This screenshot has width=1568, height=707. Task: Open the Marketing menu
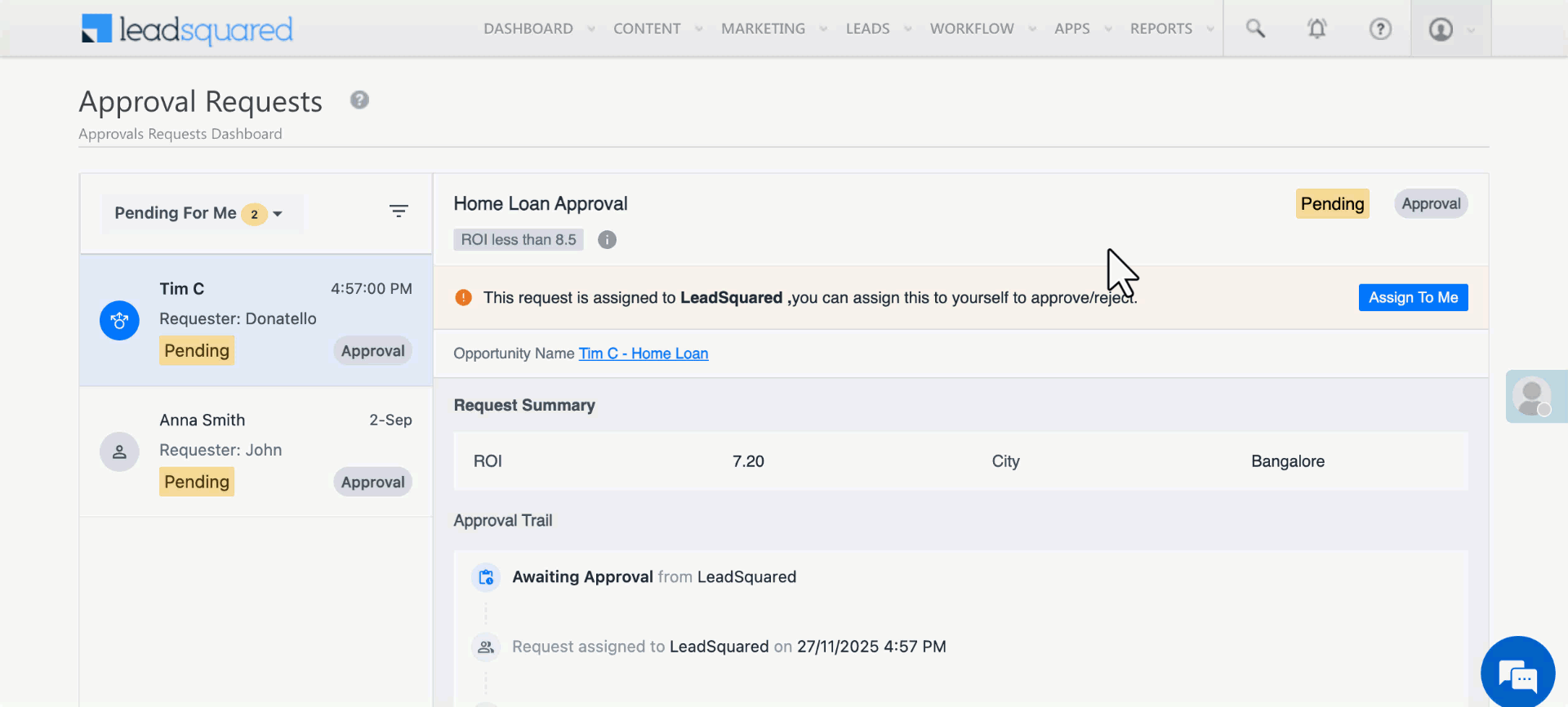pyautogui.click(x=763, y=29)
